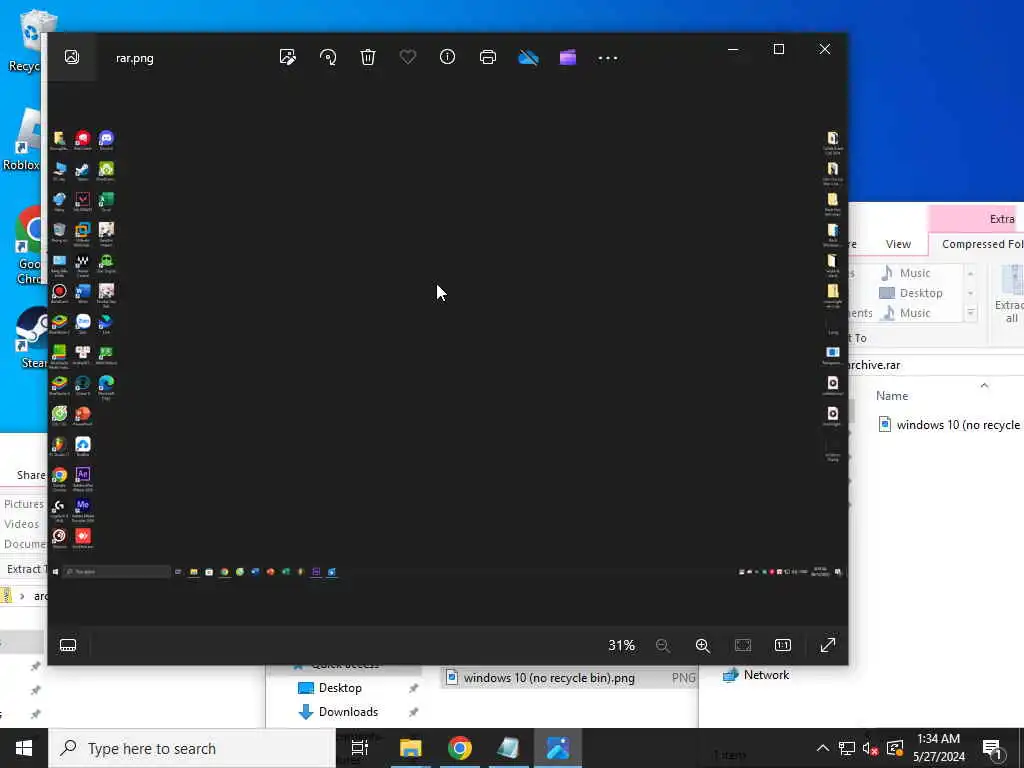Open File Explorer from the taskbar

point(411,748)
